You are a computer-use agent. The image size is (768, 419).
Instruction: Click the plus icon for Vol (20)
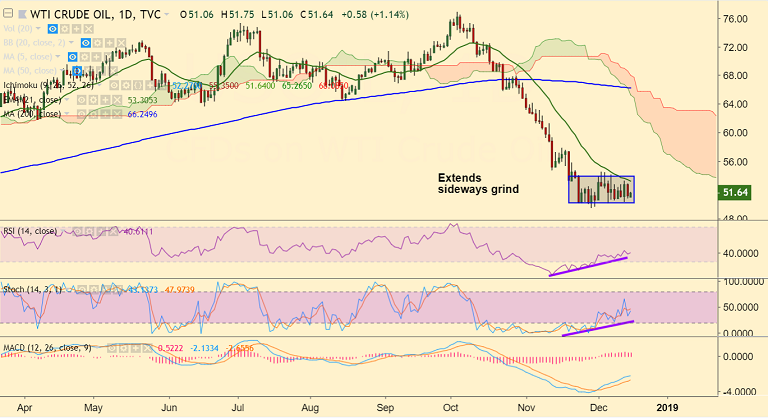point(76,29)
